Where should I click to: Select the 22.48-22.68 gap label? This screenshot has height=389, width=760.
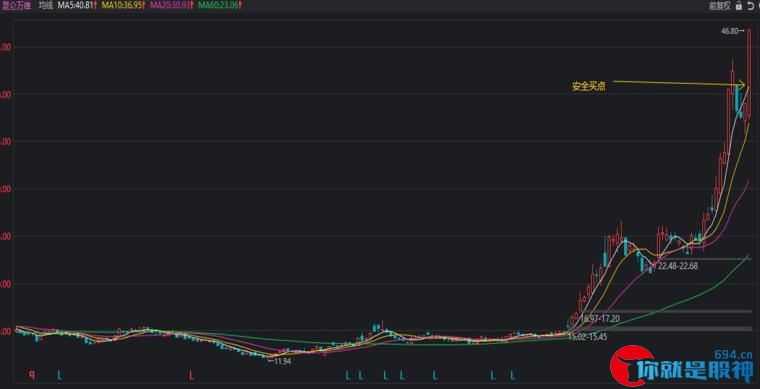pyautogui.click(x=678, y=265)
